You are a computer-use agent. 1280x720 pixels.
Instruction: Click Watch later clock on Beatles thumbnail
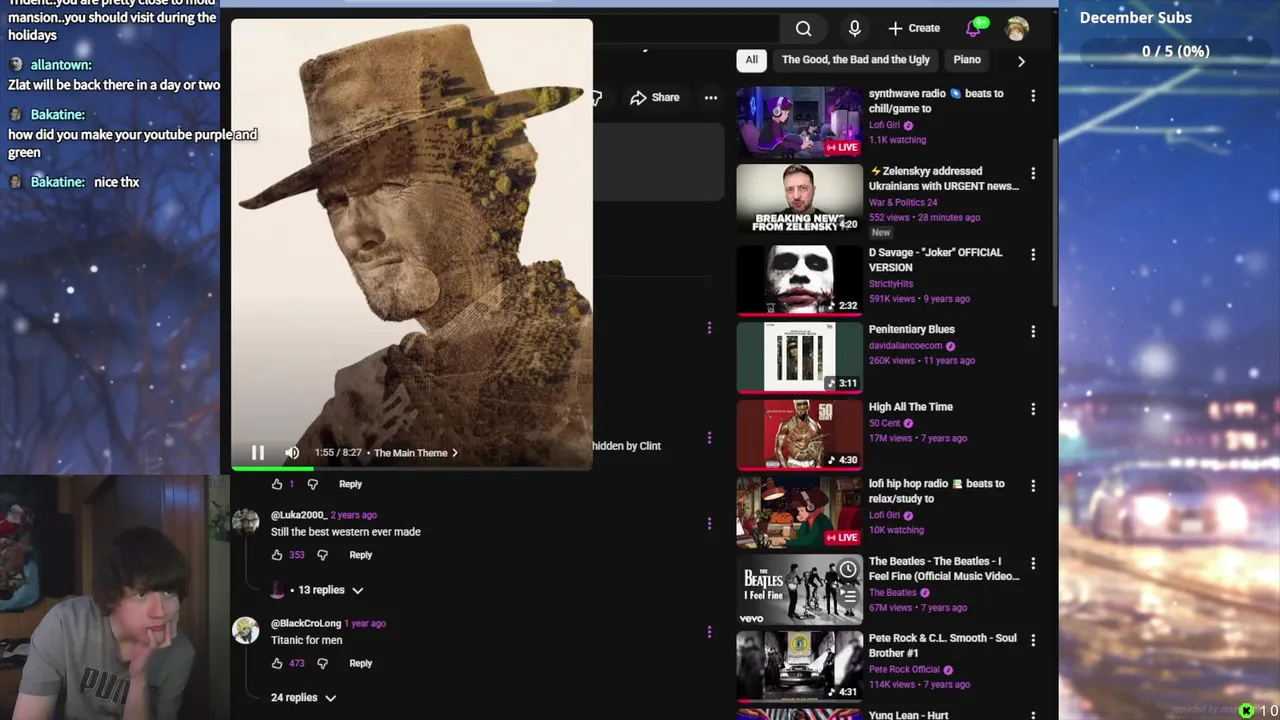(847, 570)
